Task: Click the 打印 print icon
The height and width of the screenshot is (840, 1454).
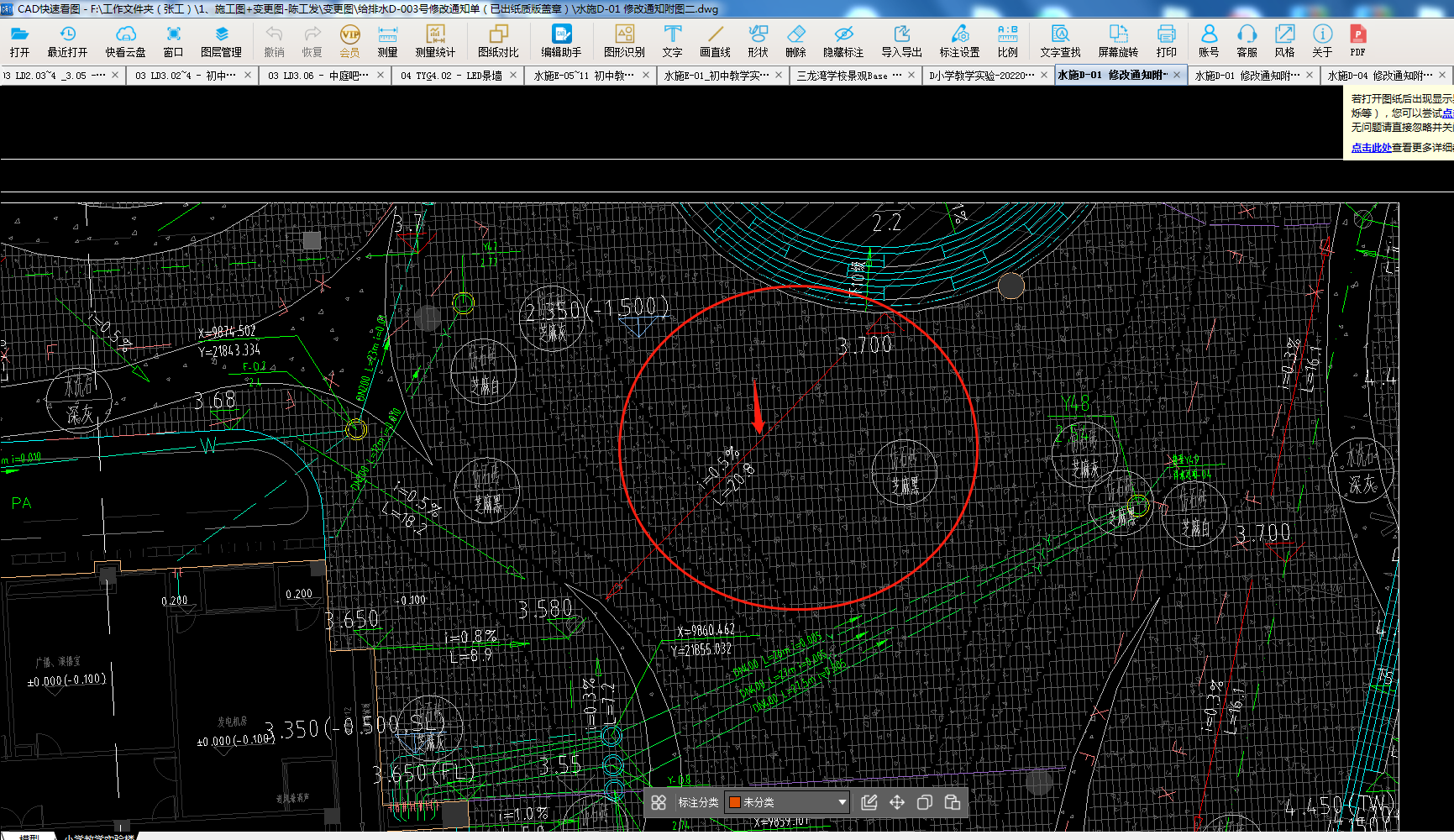Action: point(1166,41)
